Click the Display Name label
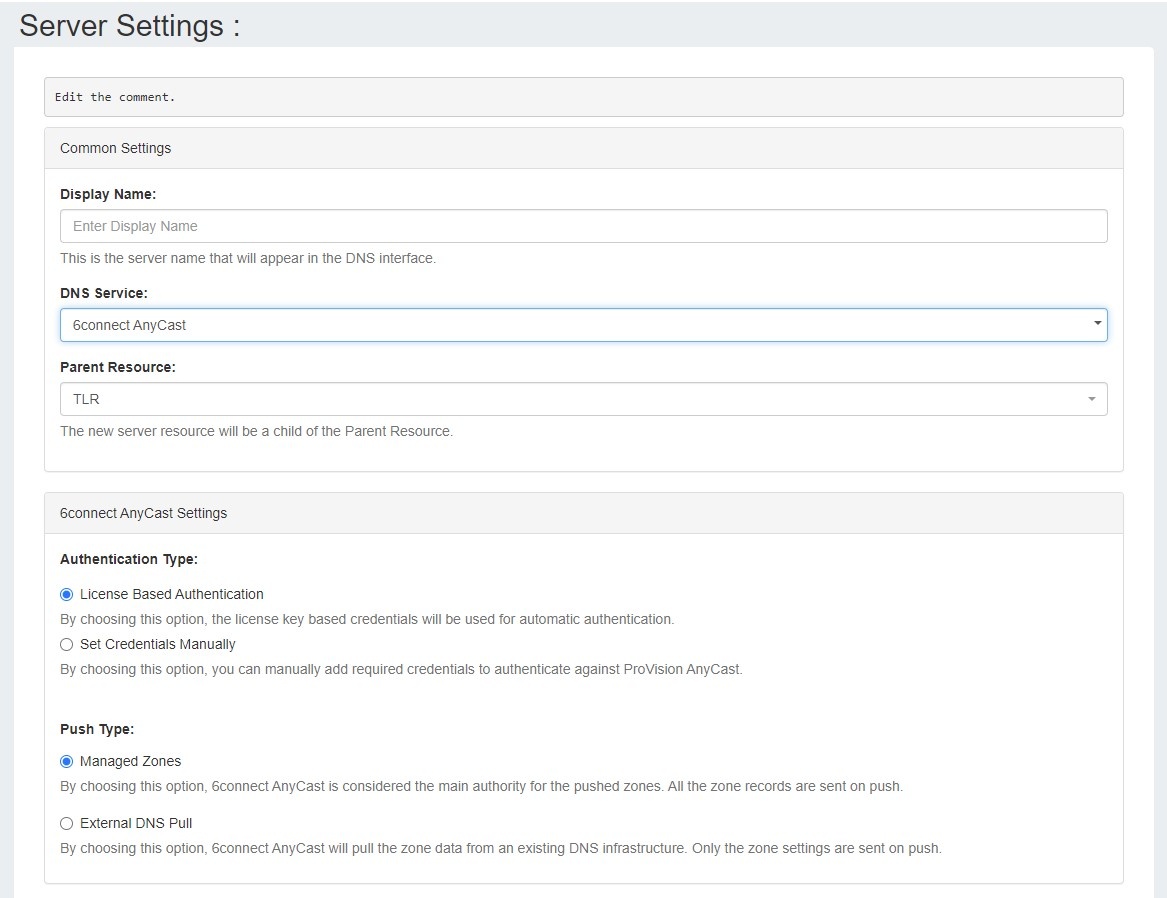 point(108,194)
